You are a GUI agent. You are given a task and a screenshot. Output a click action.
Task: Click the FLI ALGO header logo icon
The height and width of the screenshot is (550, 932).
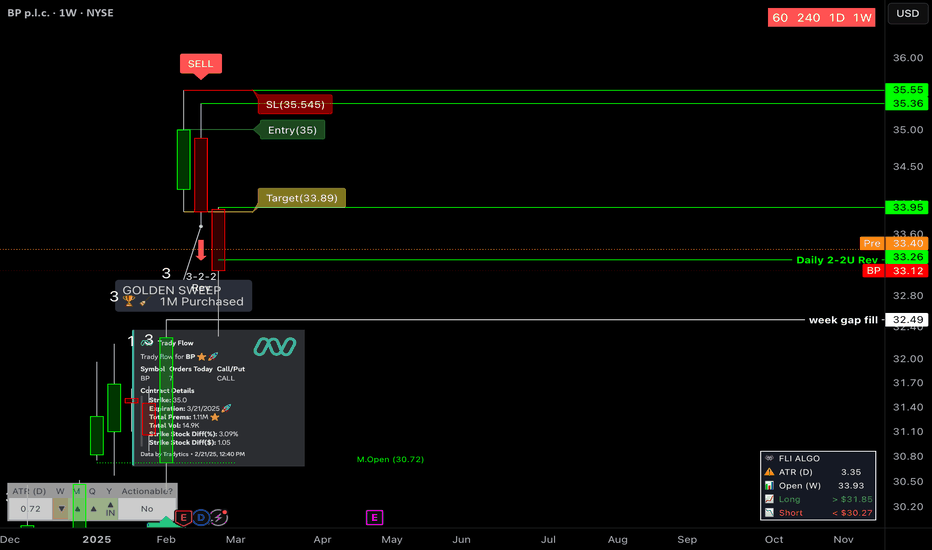(769, 458)
